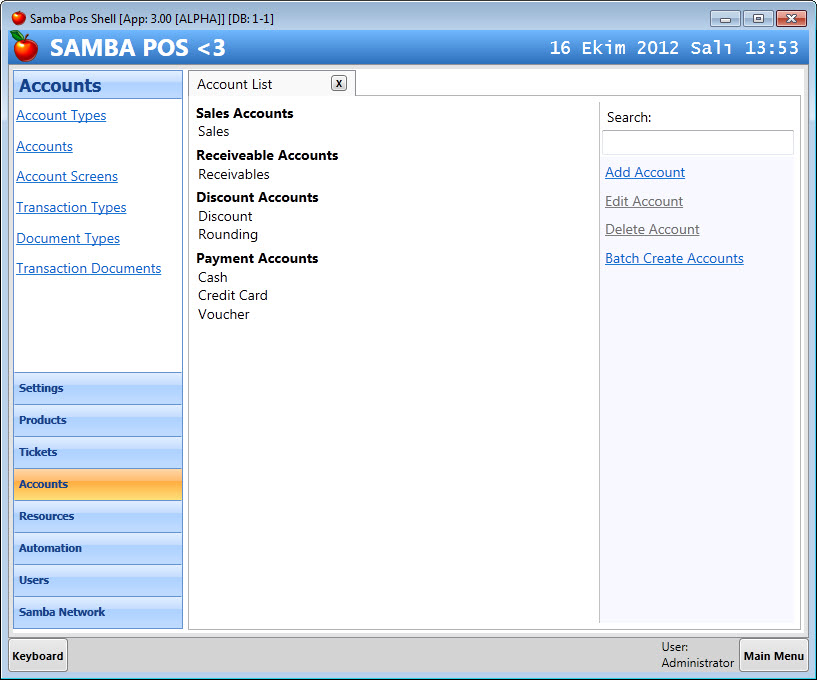Select Transaction Types in sidebar

[71, 207]
